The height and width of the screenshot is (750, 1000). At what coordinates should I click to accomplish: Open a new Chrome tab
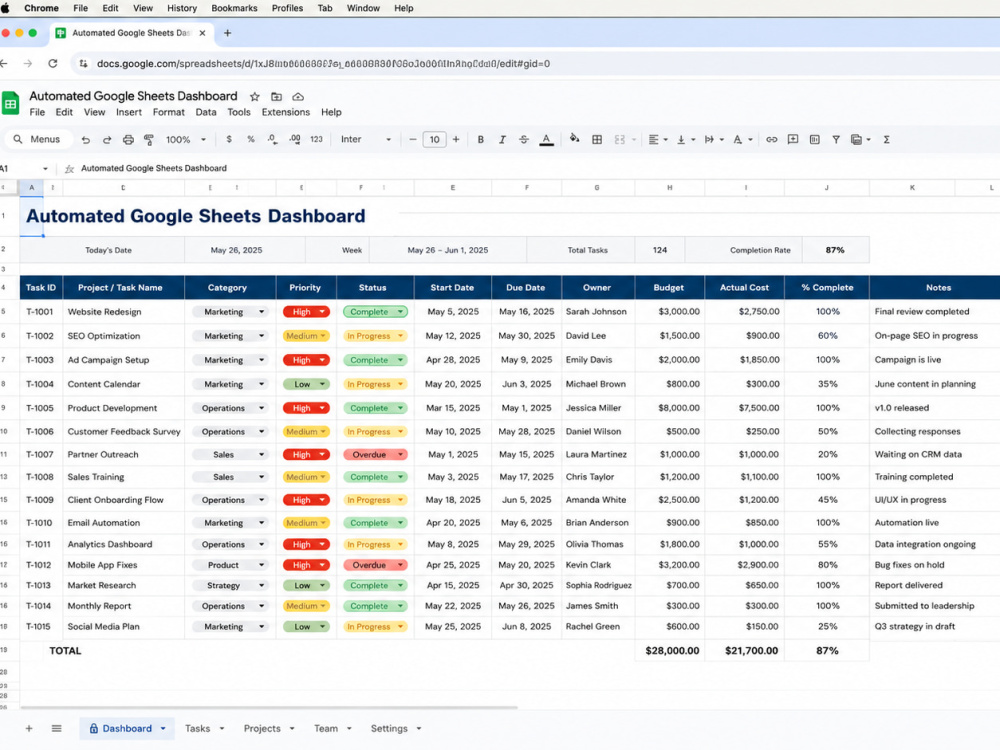[x=227, y=33]
